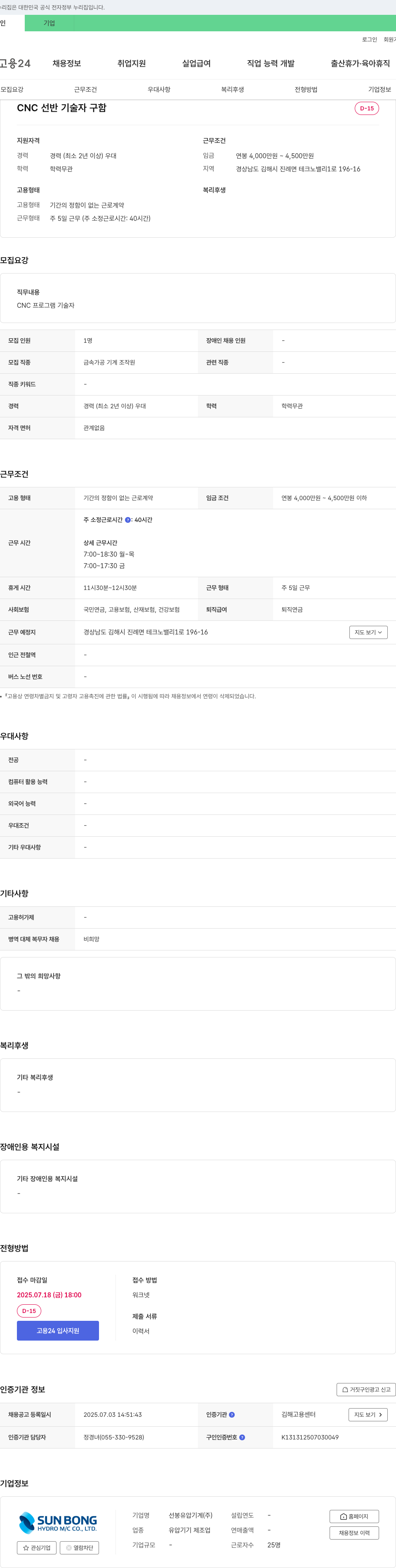Select the registration time 2025.07.03 14:51:43

tap(113, 1415)
